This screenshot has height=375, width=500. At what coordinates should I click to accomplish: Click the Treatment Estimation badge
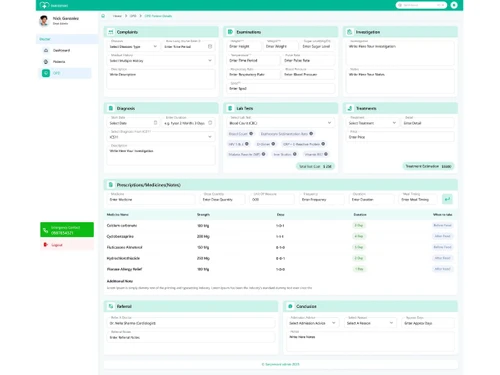click(428, 166)
